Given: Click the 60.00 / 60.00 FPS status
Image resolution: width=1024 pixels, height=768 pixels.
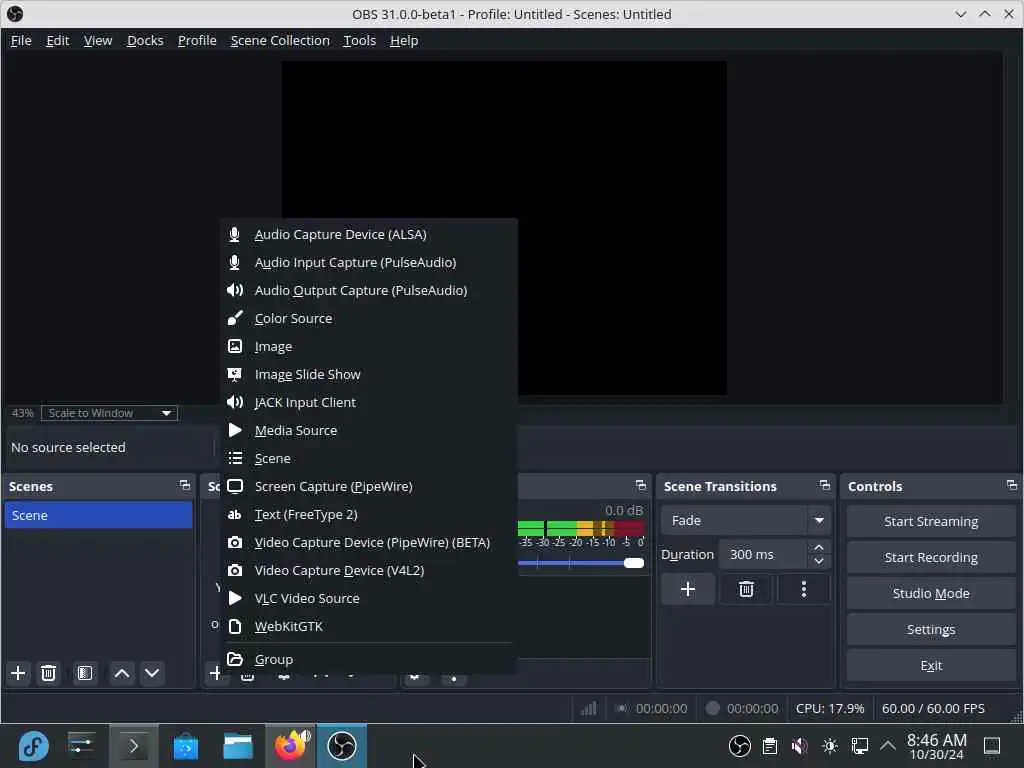Looking at the screenshot, I should [933, 709].
